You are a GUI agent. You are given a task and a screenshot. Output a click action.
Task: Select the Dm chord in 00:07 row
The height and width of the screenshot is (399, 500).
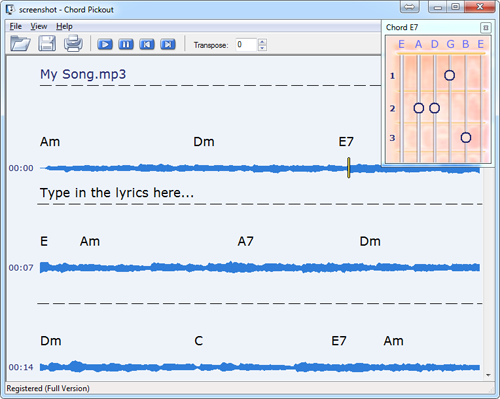[x=370, y=241]
